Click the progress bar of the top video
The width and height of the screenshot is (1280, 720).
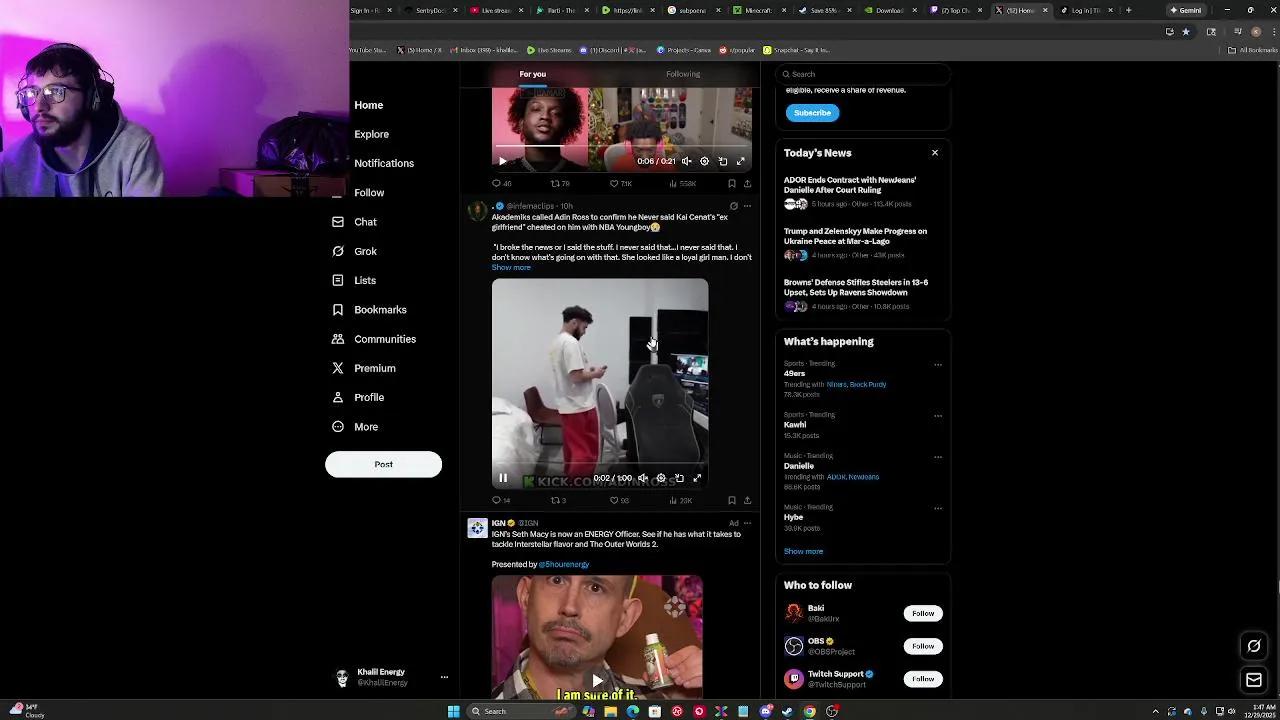coord(621,147)
